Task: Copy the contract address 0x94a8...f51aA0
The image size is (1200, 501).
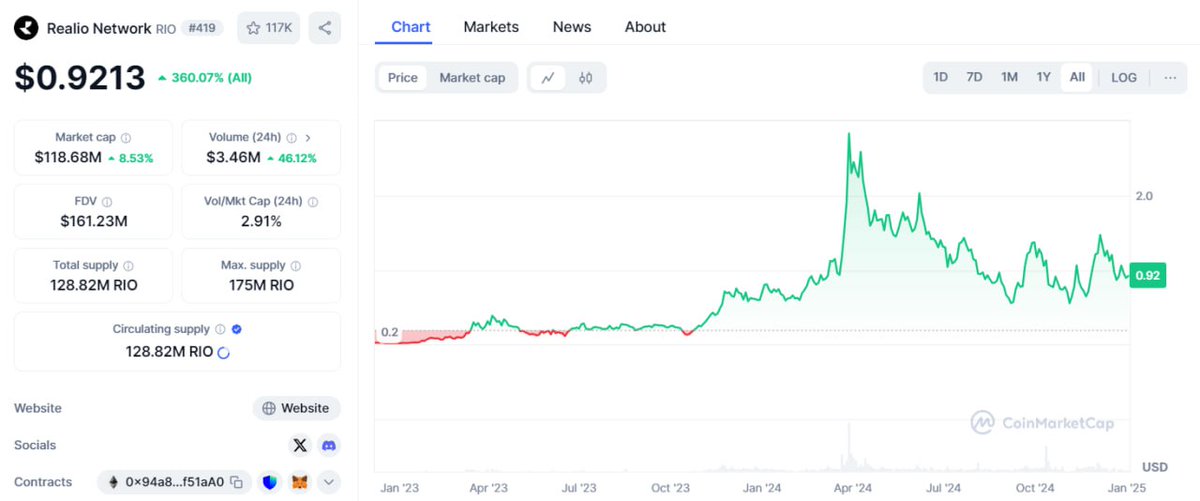Action: tap(237, 482)
